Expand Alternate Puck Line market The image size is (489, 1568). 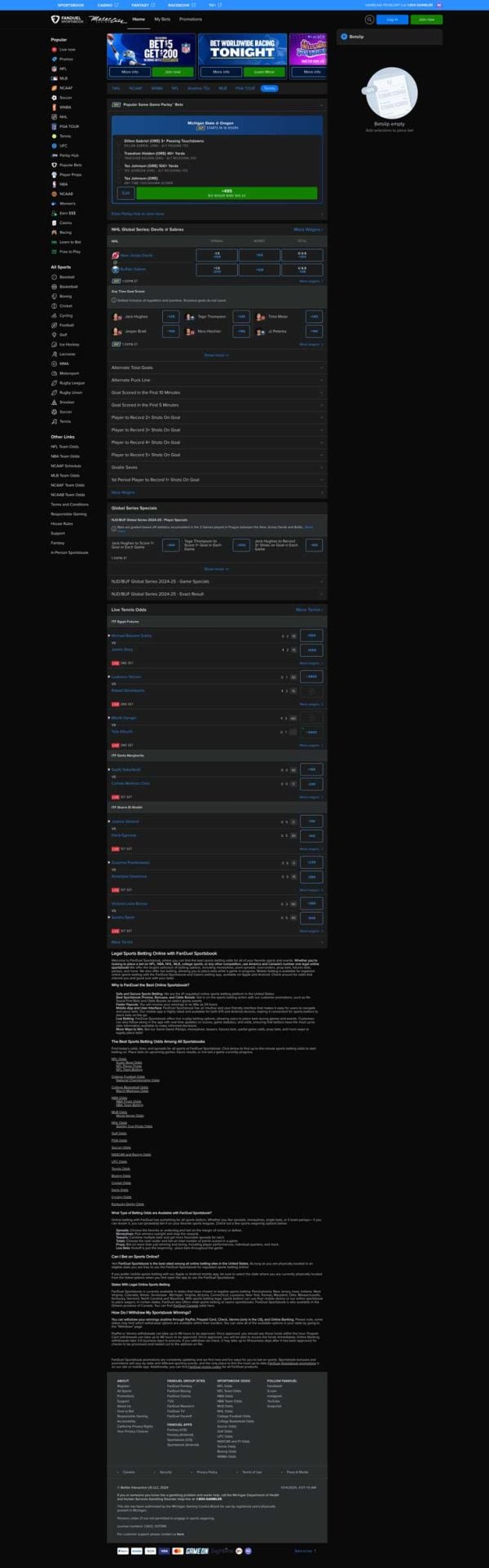(217, 380)
